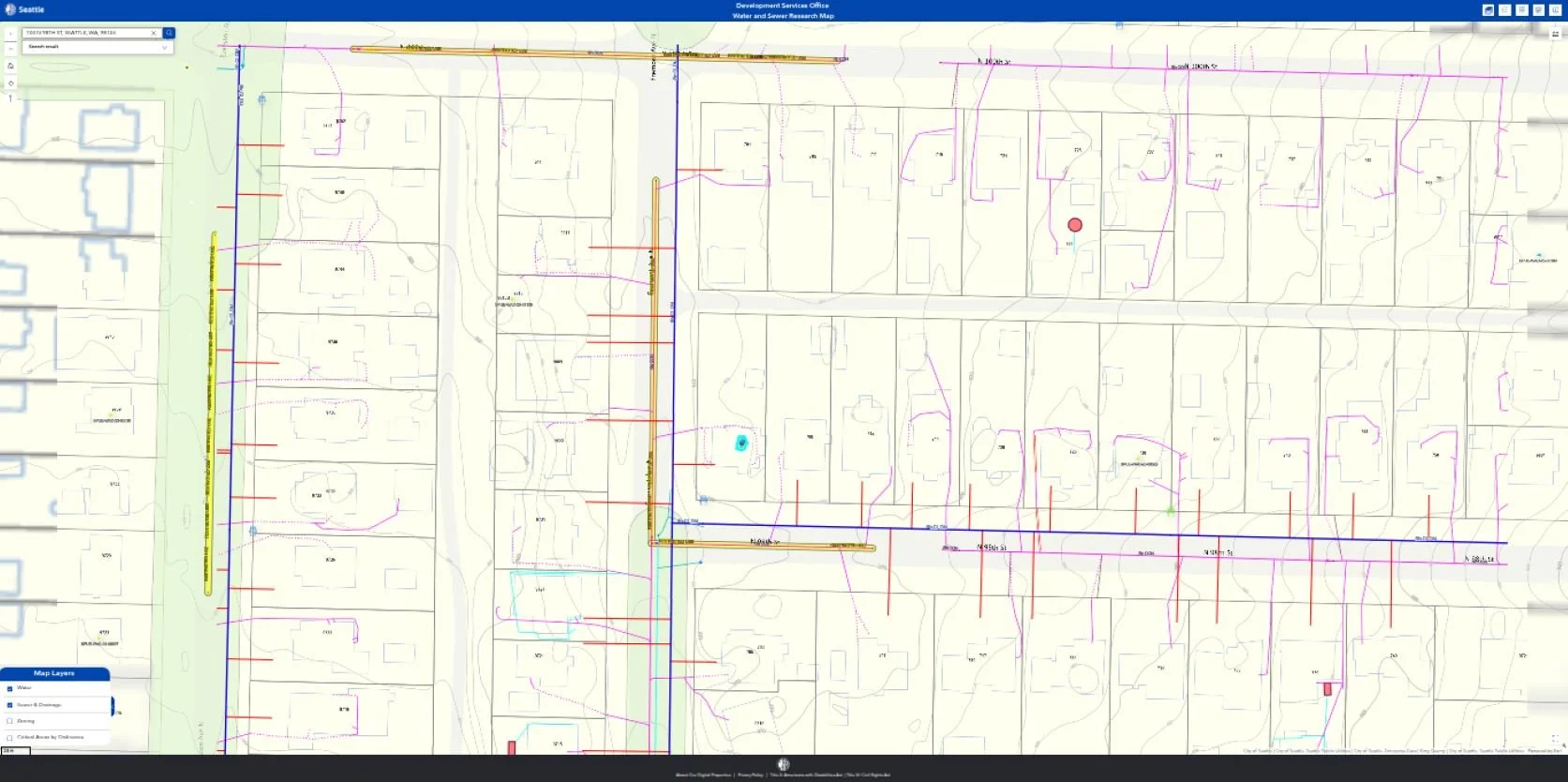This screenshot has width=1568, height=782.
Task: Open the legend list widget in header
Action: click(x=1504, y=9)
